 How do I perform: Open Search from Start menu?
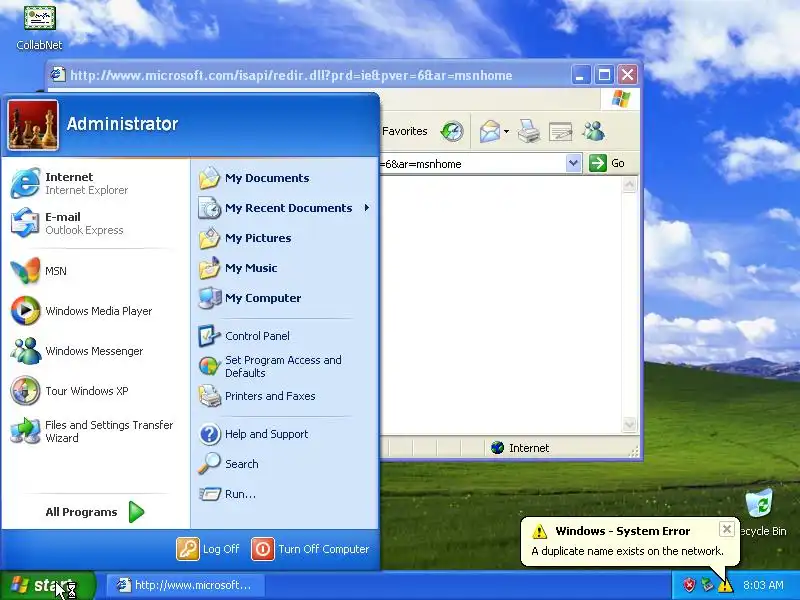click(285, 464)
